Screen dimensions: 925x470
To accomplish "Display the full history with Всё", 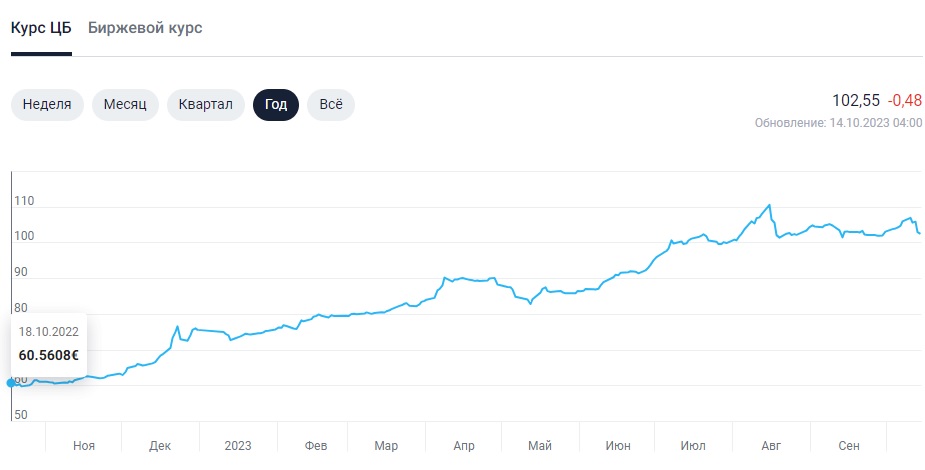I will pos(331,104).
